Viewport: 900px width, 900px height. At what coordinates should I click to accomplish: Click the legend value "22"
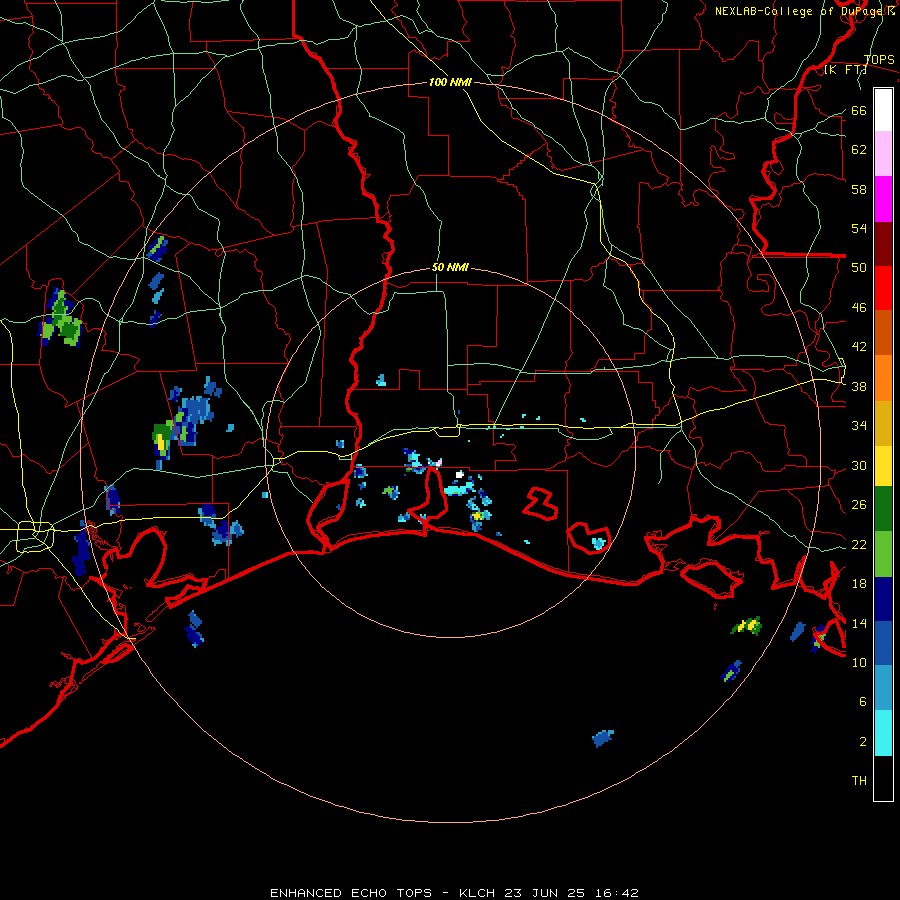859,545
